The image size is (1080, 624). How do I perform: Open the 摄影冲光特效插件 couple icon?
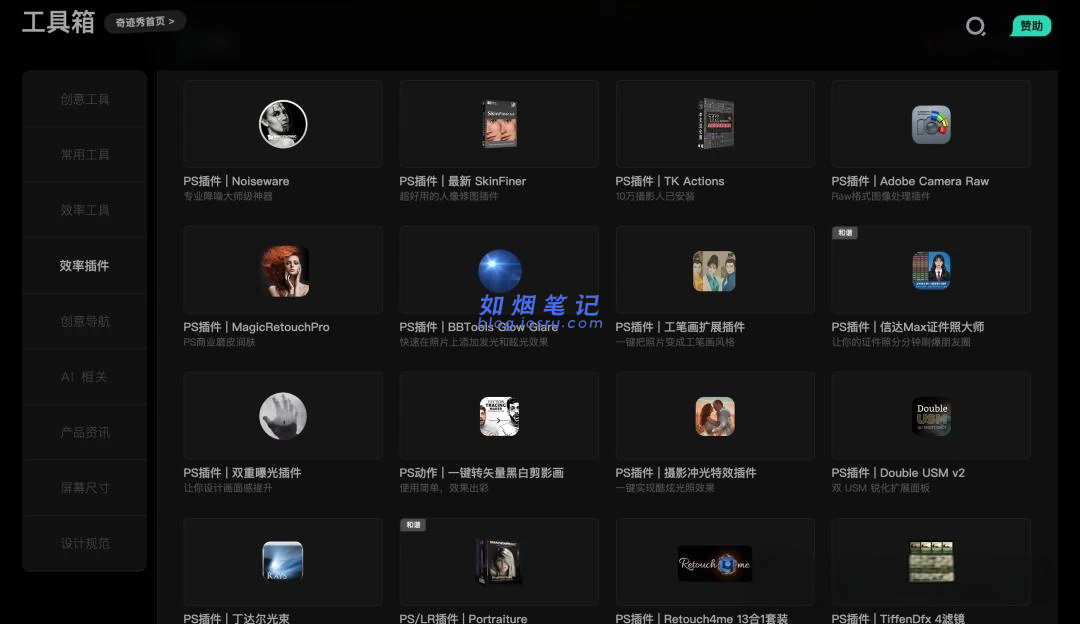715,417
